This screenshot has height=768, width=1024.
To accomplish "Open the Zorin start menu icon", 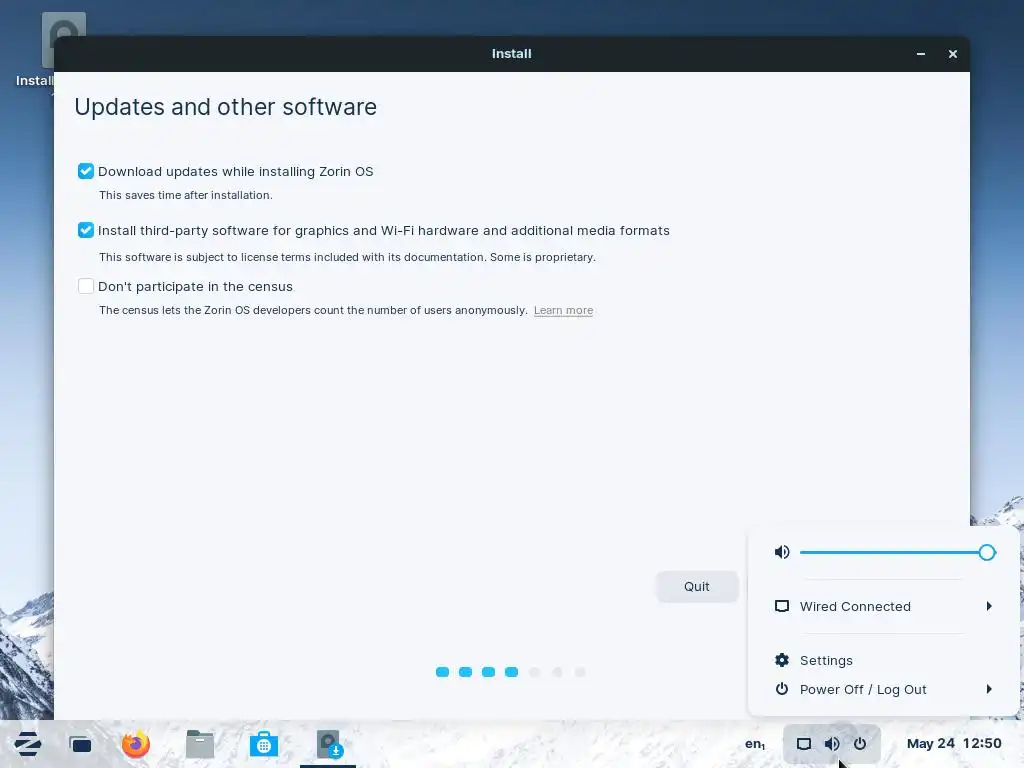I will click(27, 744).
